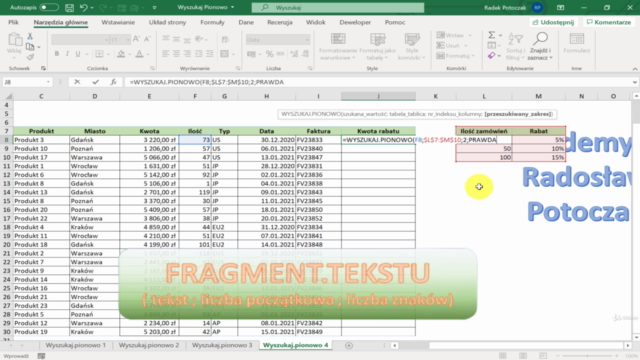
Task: Open the Pomoc ribbon tab
Action: [x=395, y=22]
